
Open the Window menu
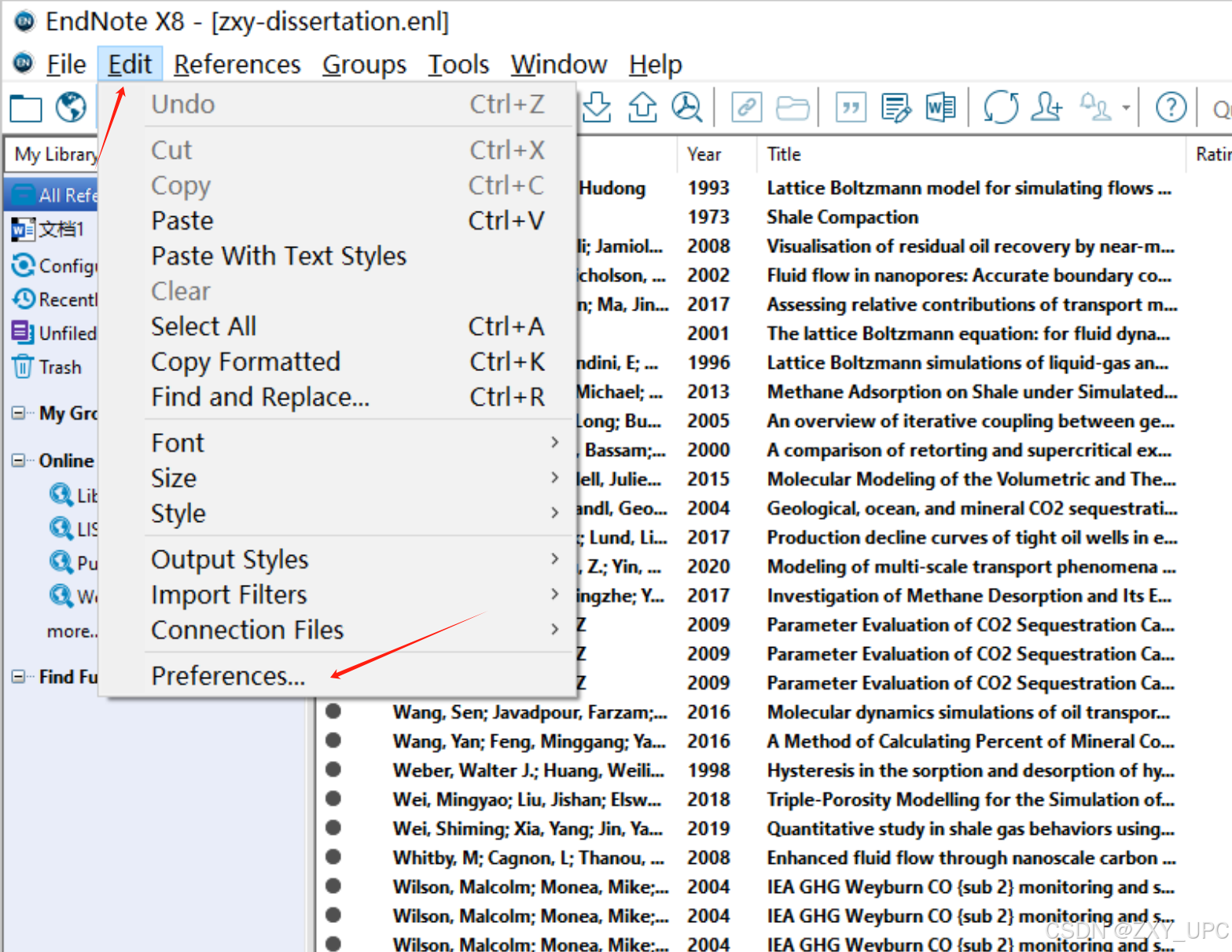pos(559,64)
